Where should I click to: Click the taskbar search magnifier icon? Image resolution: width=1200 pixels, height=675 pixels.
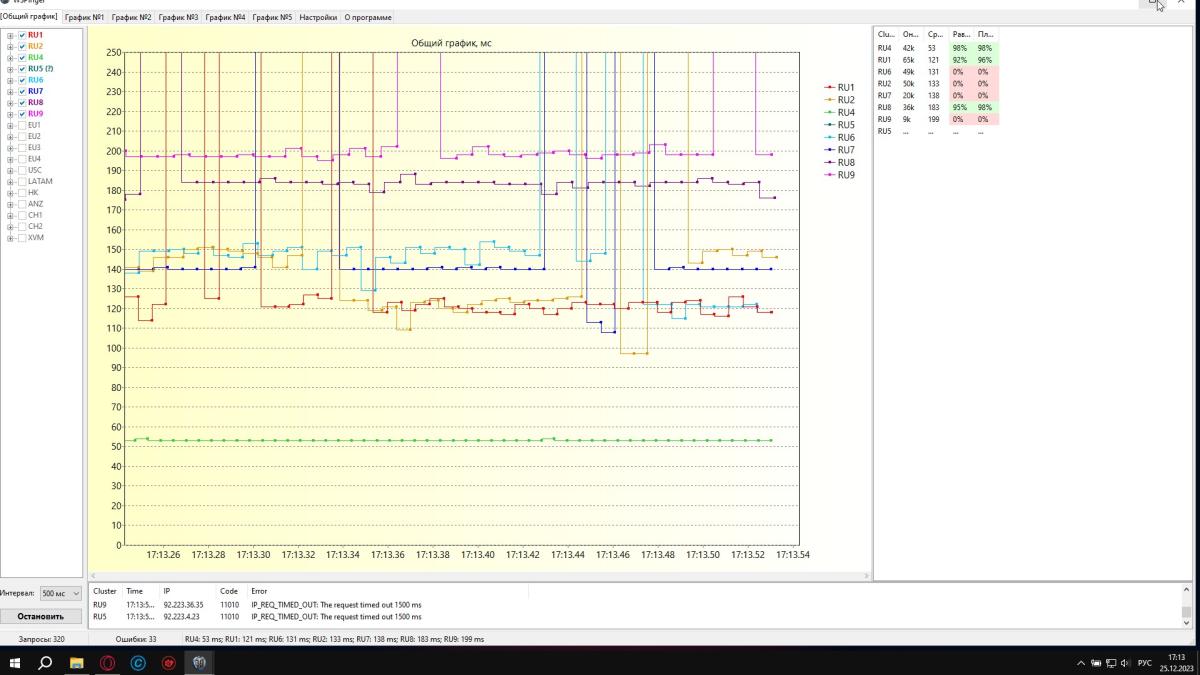tap(45, 662)
